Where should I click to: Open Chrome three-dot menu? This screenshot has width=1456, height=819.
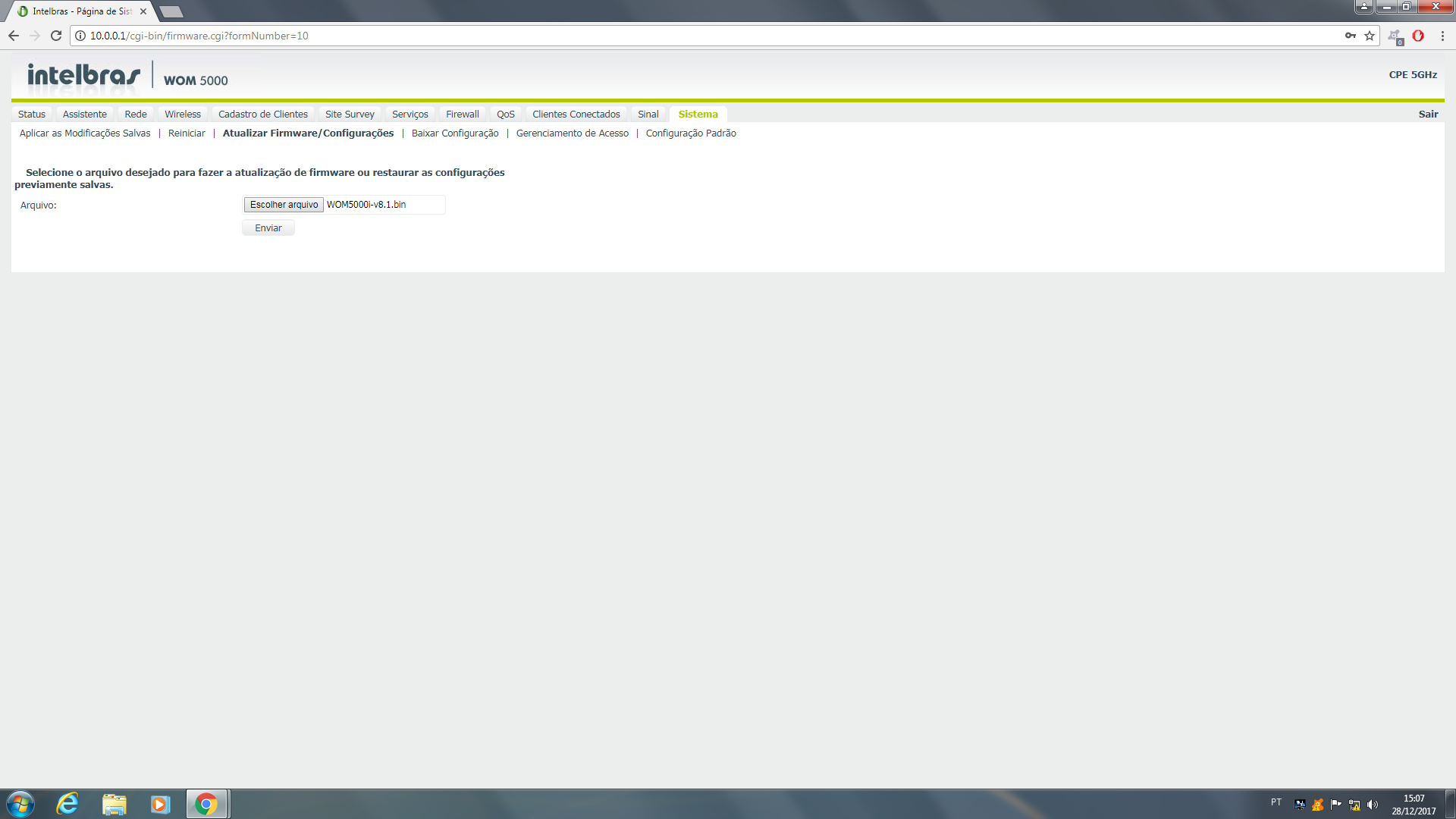pyautogui.click(x=1442, y=36)
